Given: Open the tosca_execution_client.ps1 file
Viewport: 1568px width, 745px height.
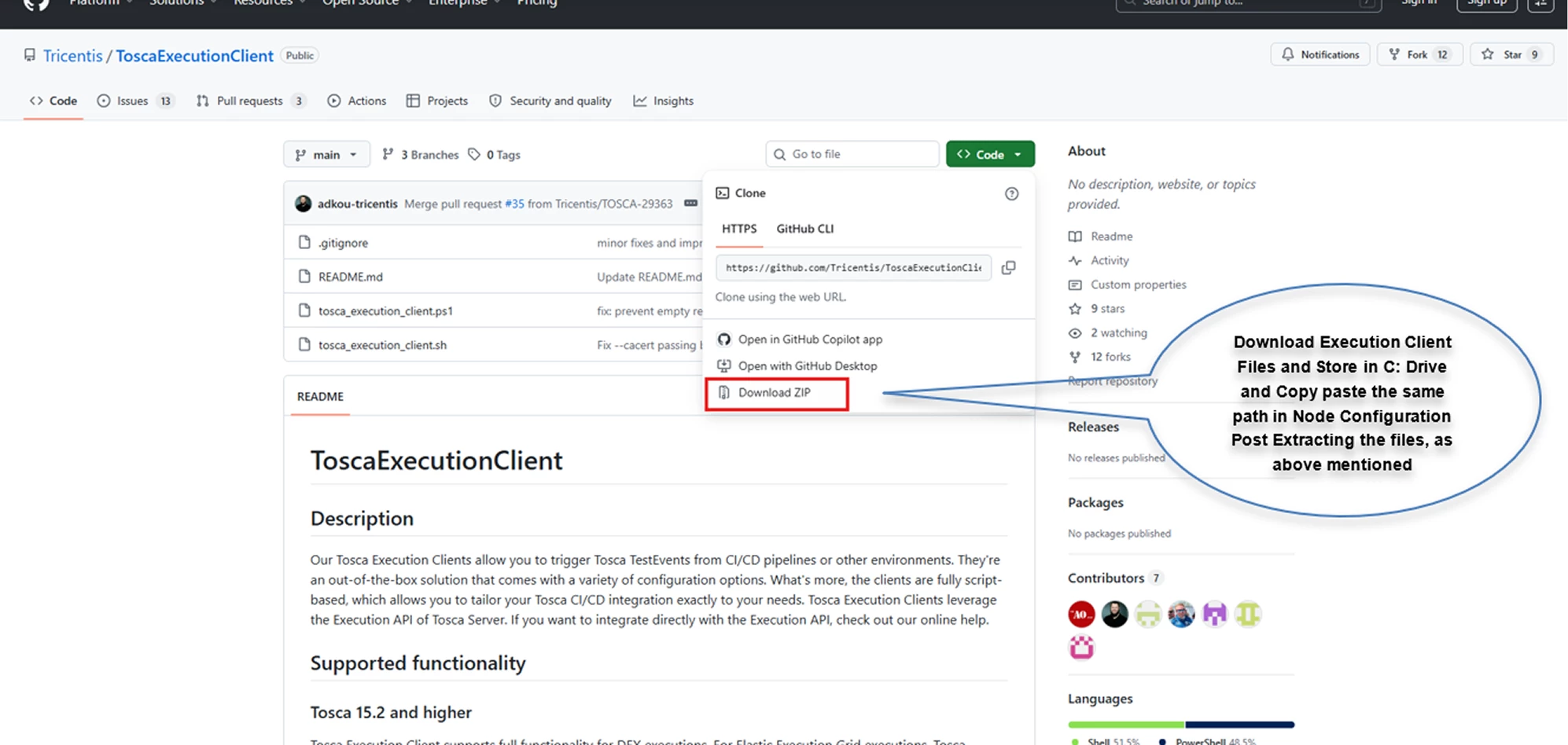Looking at the screenshot, I should 385,311.
